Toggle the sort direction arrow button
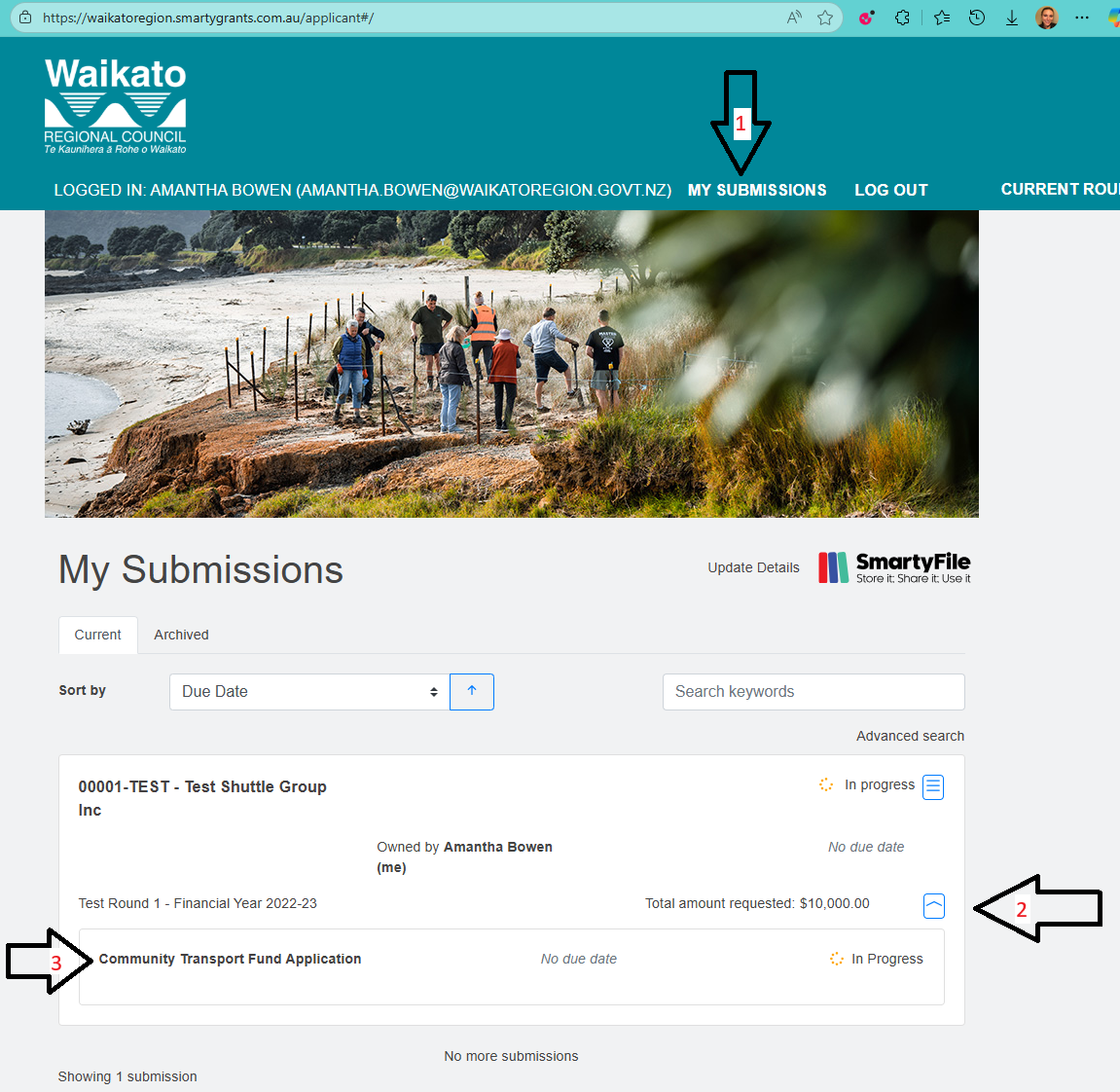Screen dimensions: 1120x1092 click(x=471, y=691)
